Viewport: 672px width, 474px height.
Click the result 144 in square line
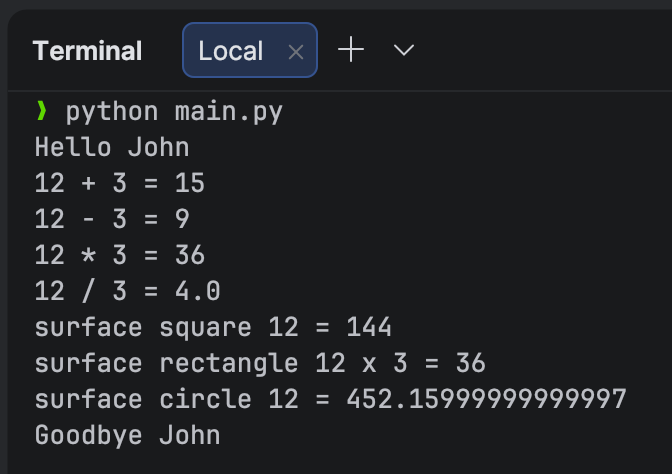(369, 327)
